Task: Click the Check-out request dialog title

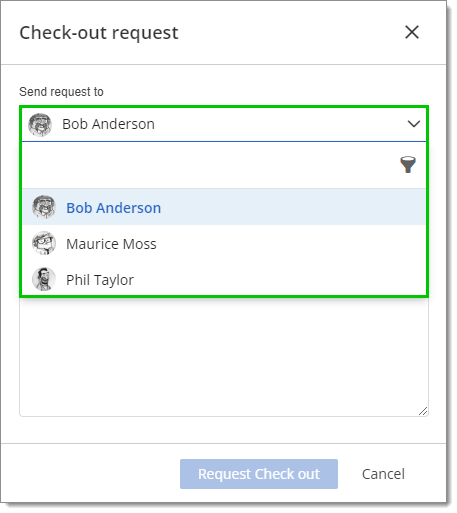Action: tap(99, 33)
